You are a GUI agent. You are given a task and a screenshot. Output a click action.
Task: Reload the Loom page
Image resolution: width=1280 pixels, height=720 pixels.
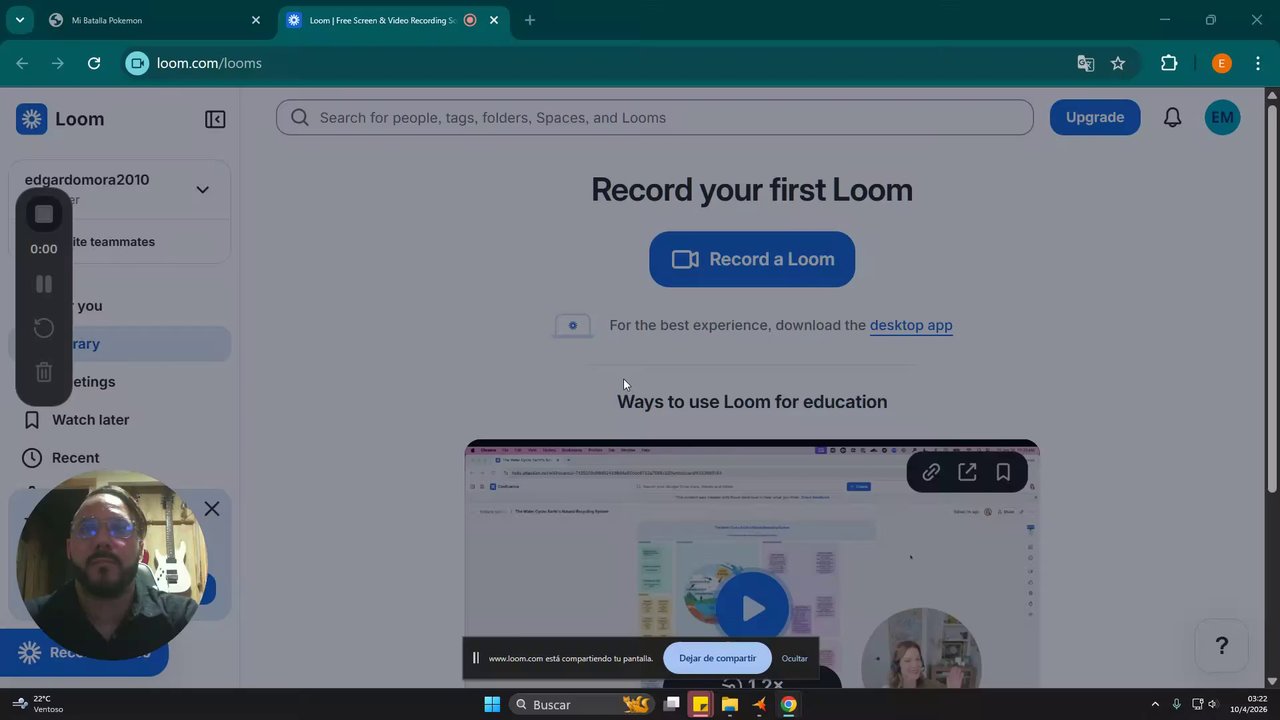[x=94, y=63]
